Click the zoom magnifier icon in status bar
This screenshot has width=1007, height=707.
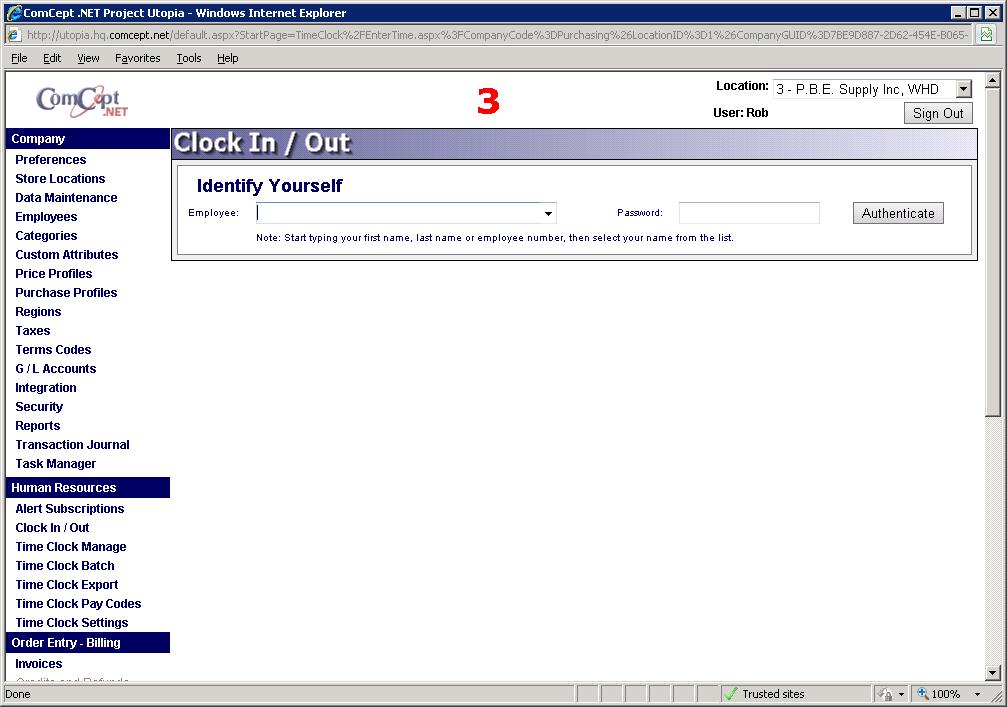pyautogui.click(x=923, y=694)
